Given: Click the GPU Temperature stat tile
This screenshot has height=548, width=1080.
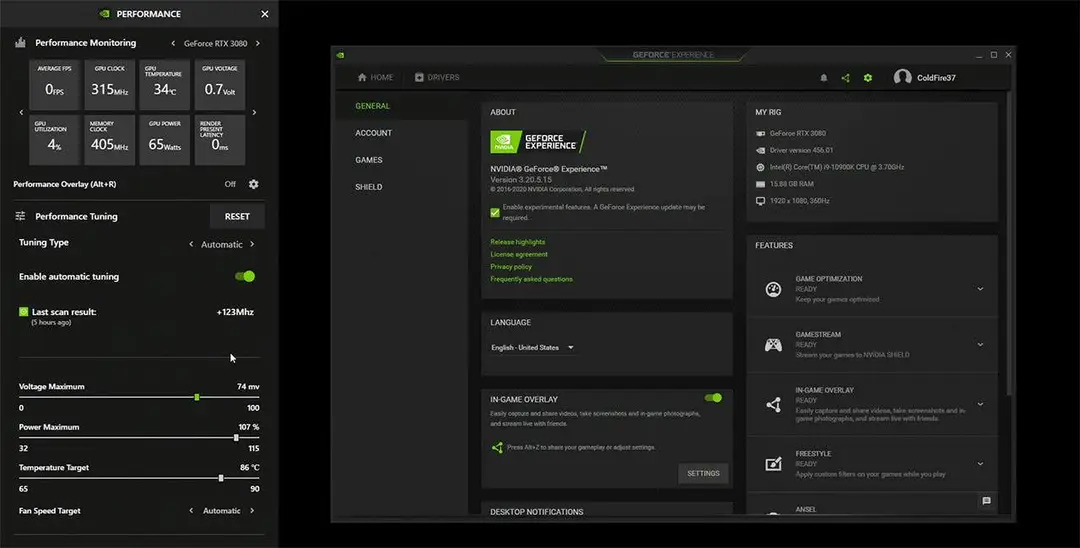Looking at the screenshot, I should (165, 85).
